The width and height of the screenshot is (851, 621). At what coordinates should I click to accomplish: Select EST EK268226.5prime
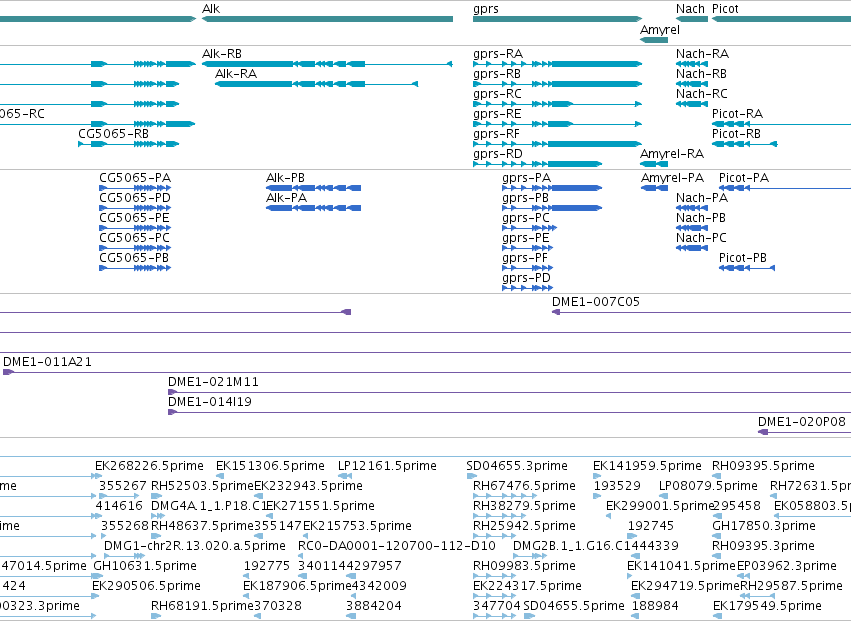click(x=149, y=466)
